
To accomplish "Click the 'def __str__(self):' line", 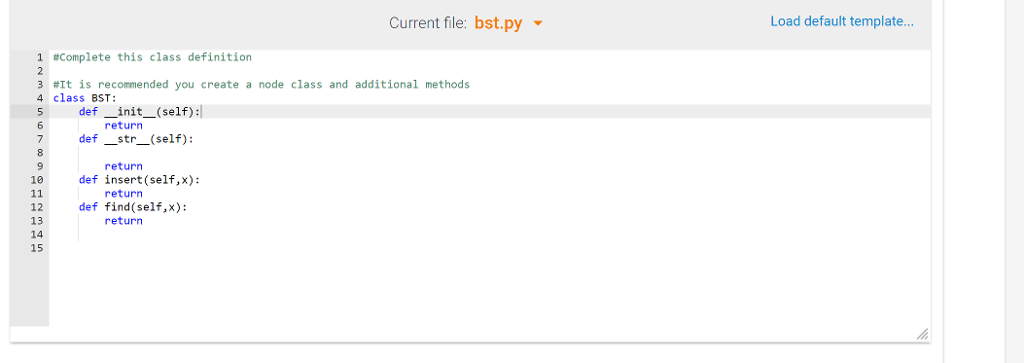I will (136, 139).
